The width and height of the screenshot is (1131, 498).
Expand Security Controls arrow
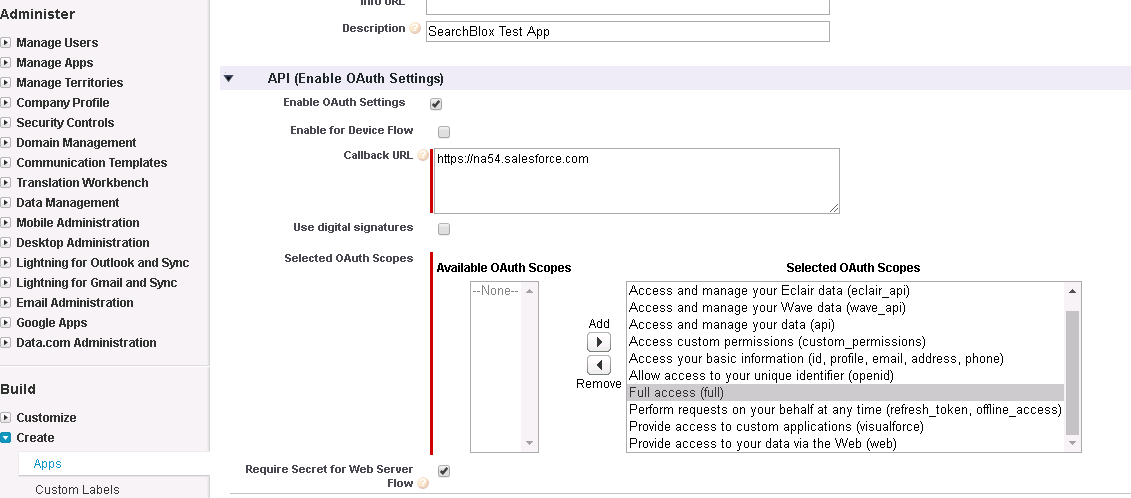pyautogui.click(x=6, y=123)
